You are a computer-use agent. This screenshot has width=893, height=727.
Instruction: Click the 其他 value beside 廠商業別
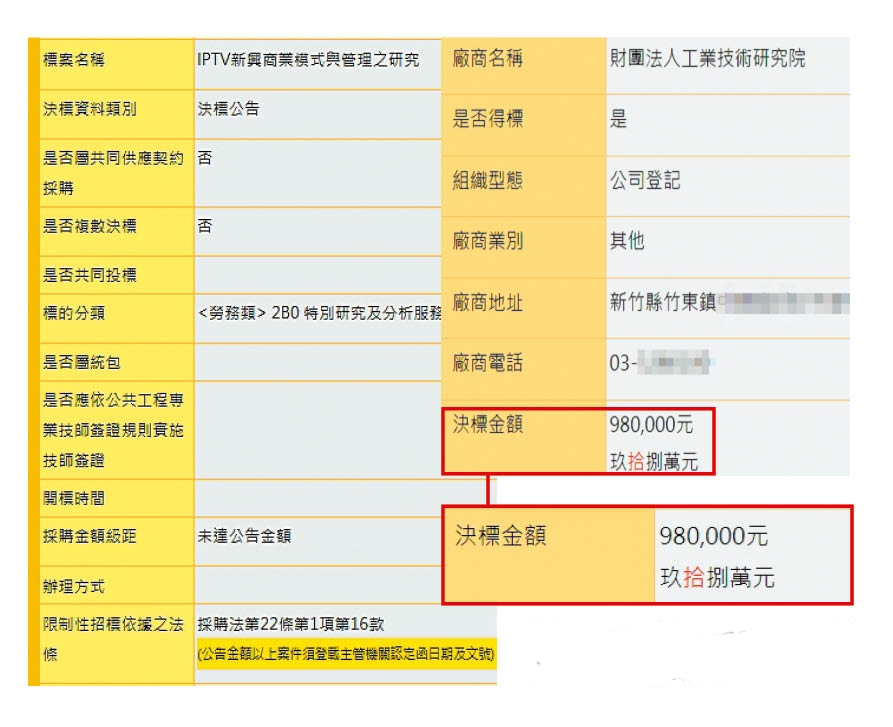click(x=627, y=241)
